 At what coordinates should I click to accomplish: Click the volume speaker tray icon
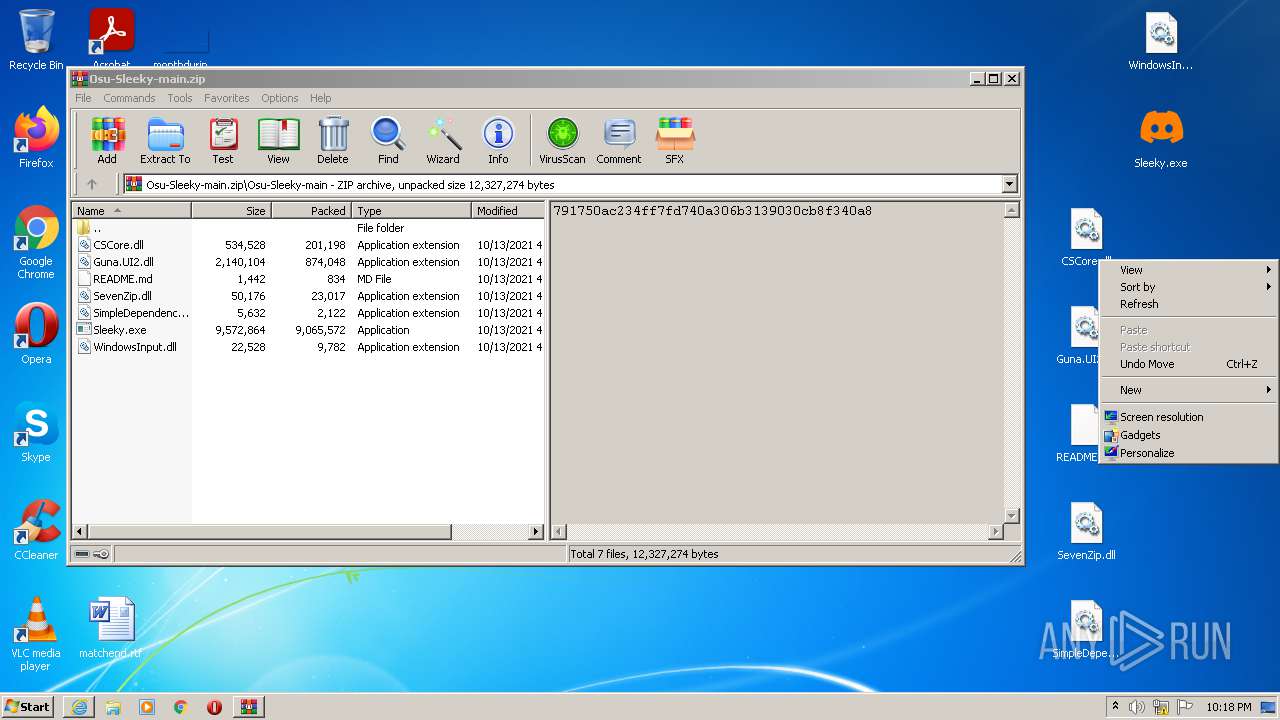(1136, 707)
